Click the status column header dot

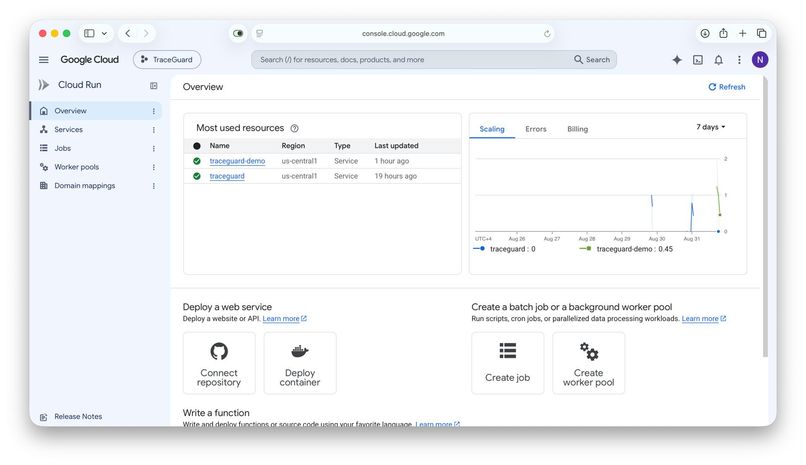click(197, 146)
